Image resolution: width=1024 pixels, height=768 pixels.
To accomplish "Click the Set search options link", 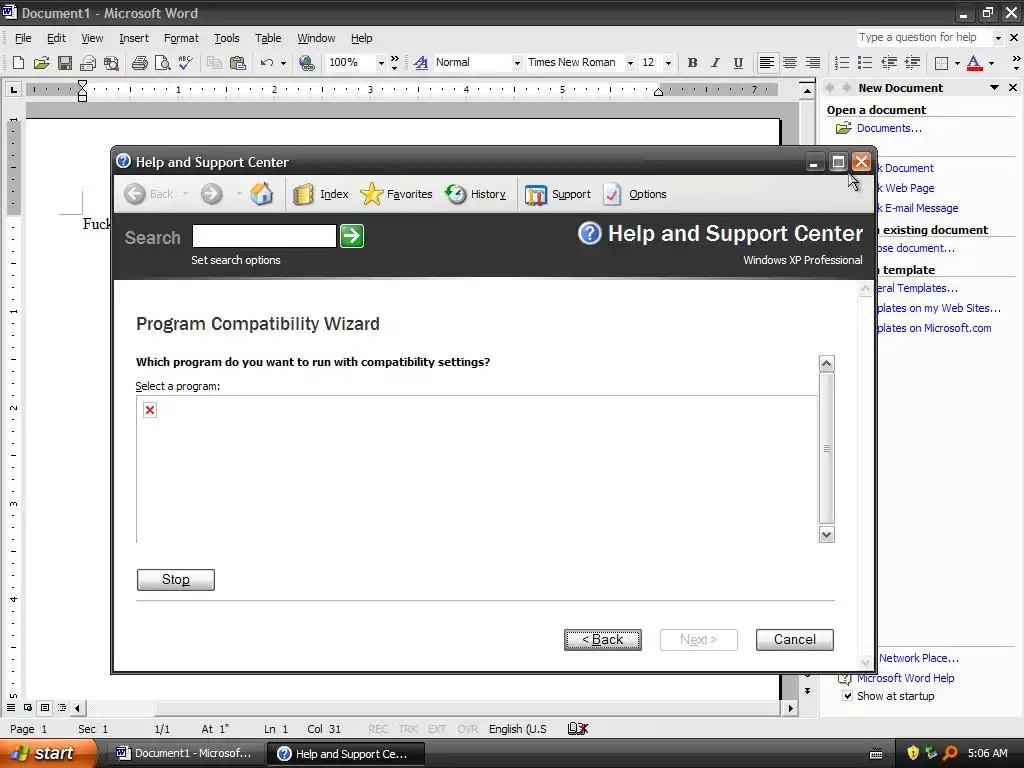I will pyautogui.click(x=236, y=260).
